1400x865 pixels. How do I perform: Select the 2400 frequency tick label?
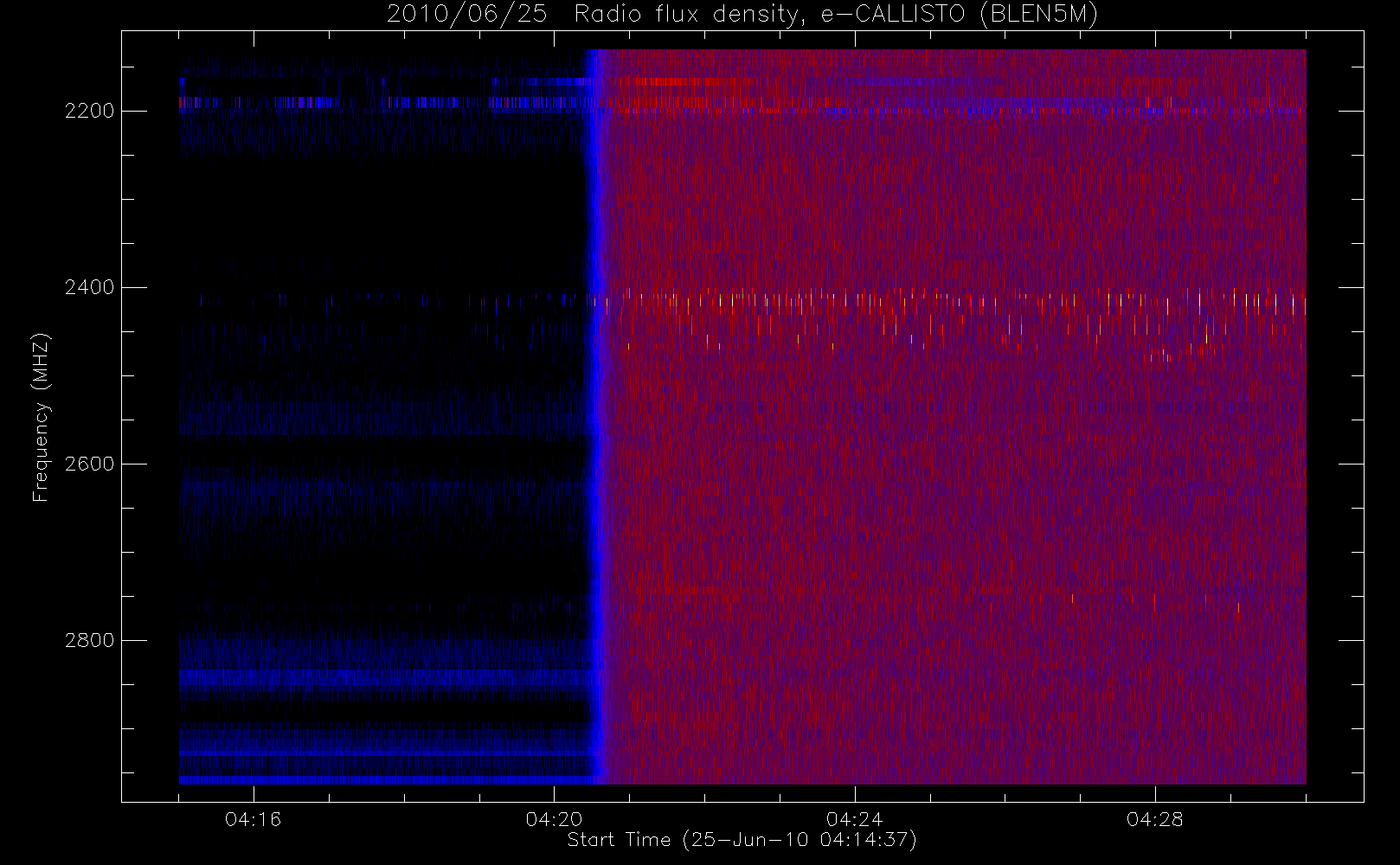[90, 288]
